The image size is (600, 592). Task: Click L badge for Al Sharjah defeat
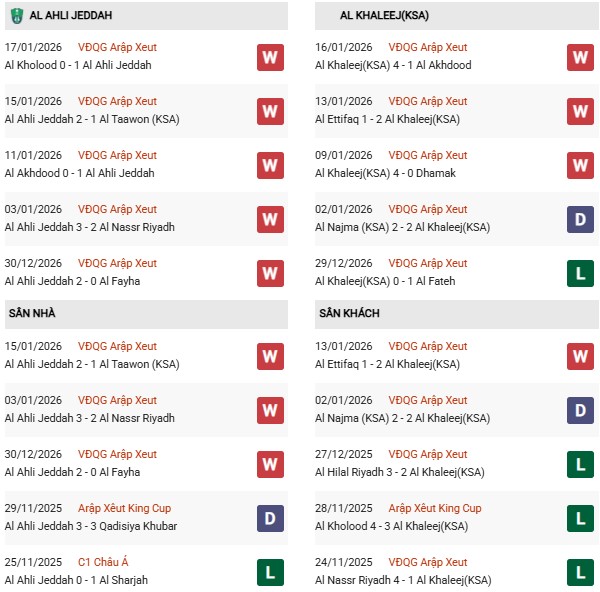point(270,572)
